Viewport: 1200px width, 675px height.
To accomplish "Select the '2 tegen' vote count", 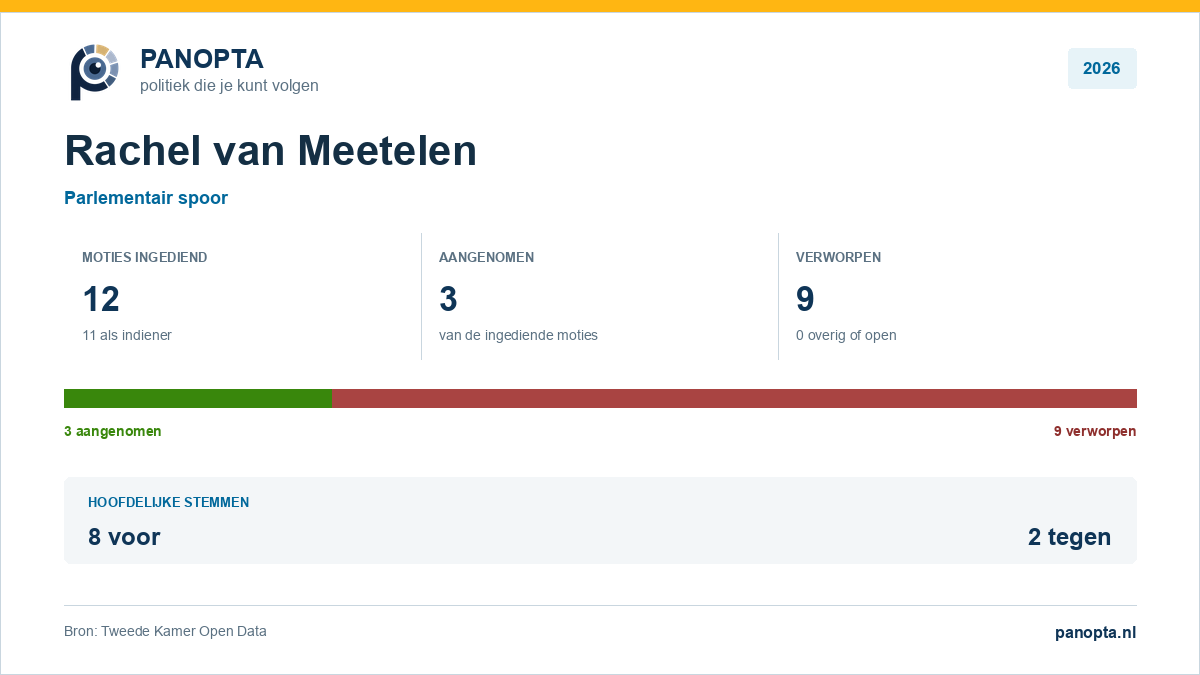I will pyautogui.click(x=1069, y=537).
